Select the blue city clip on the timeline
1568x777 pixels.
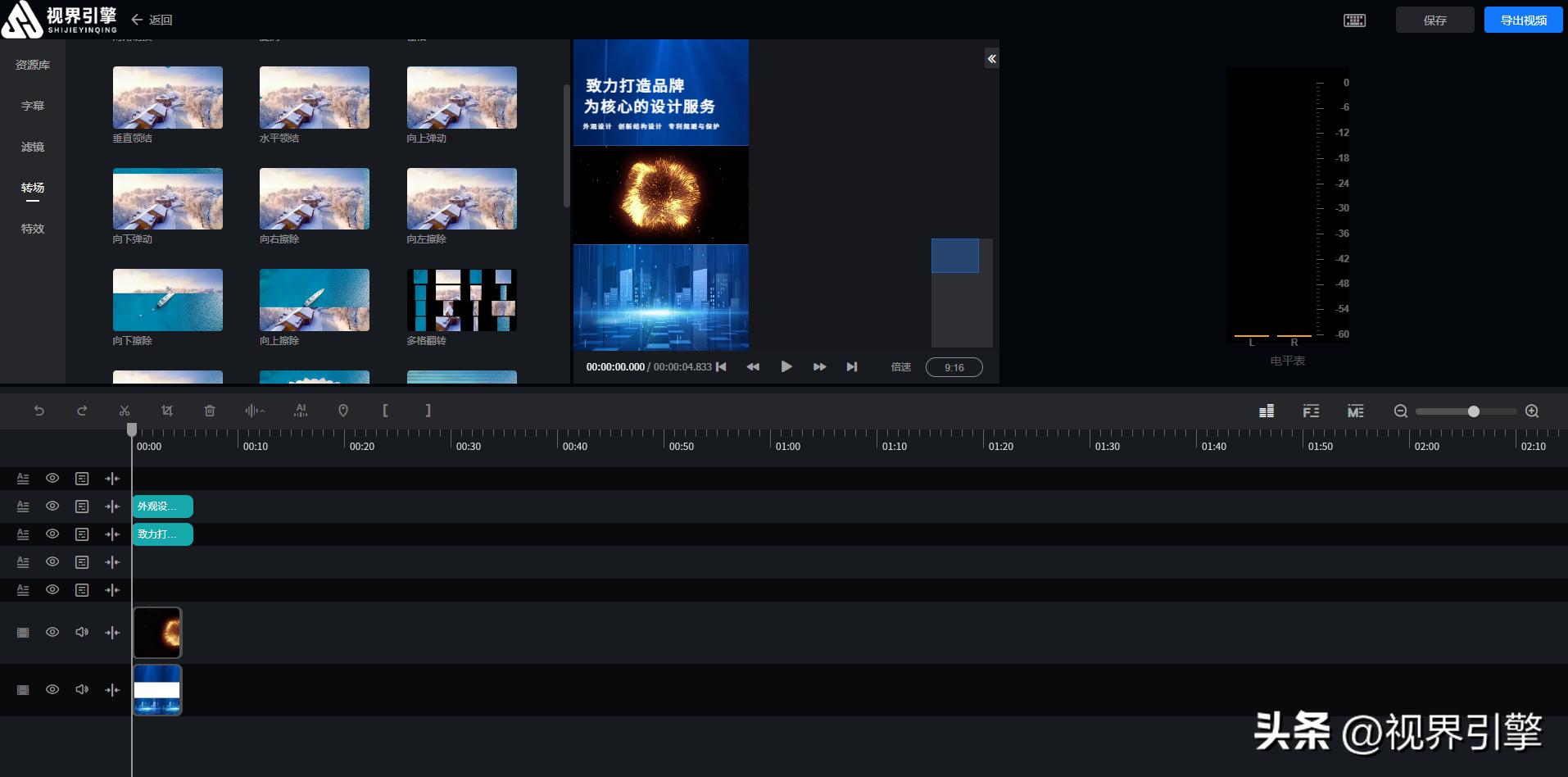(157, 690)
